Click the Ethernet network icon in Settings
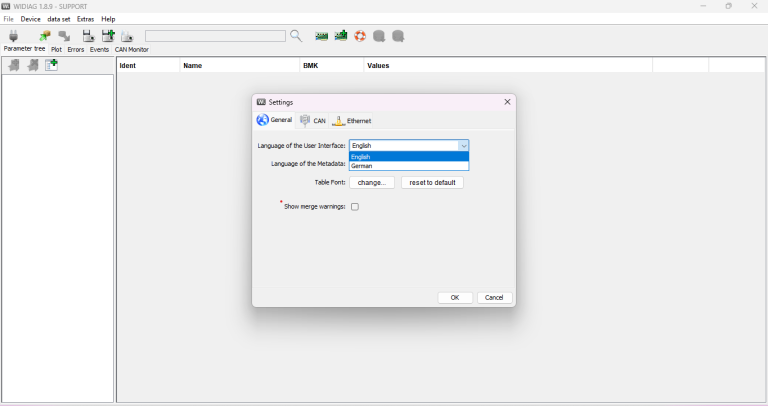The image size is (768, 406). pyautogui.click(x=338, y=120)
